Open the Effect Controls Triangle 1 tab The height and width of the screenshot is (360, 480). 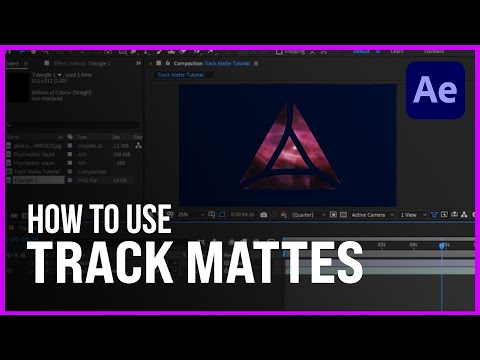tap(82, 63)
